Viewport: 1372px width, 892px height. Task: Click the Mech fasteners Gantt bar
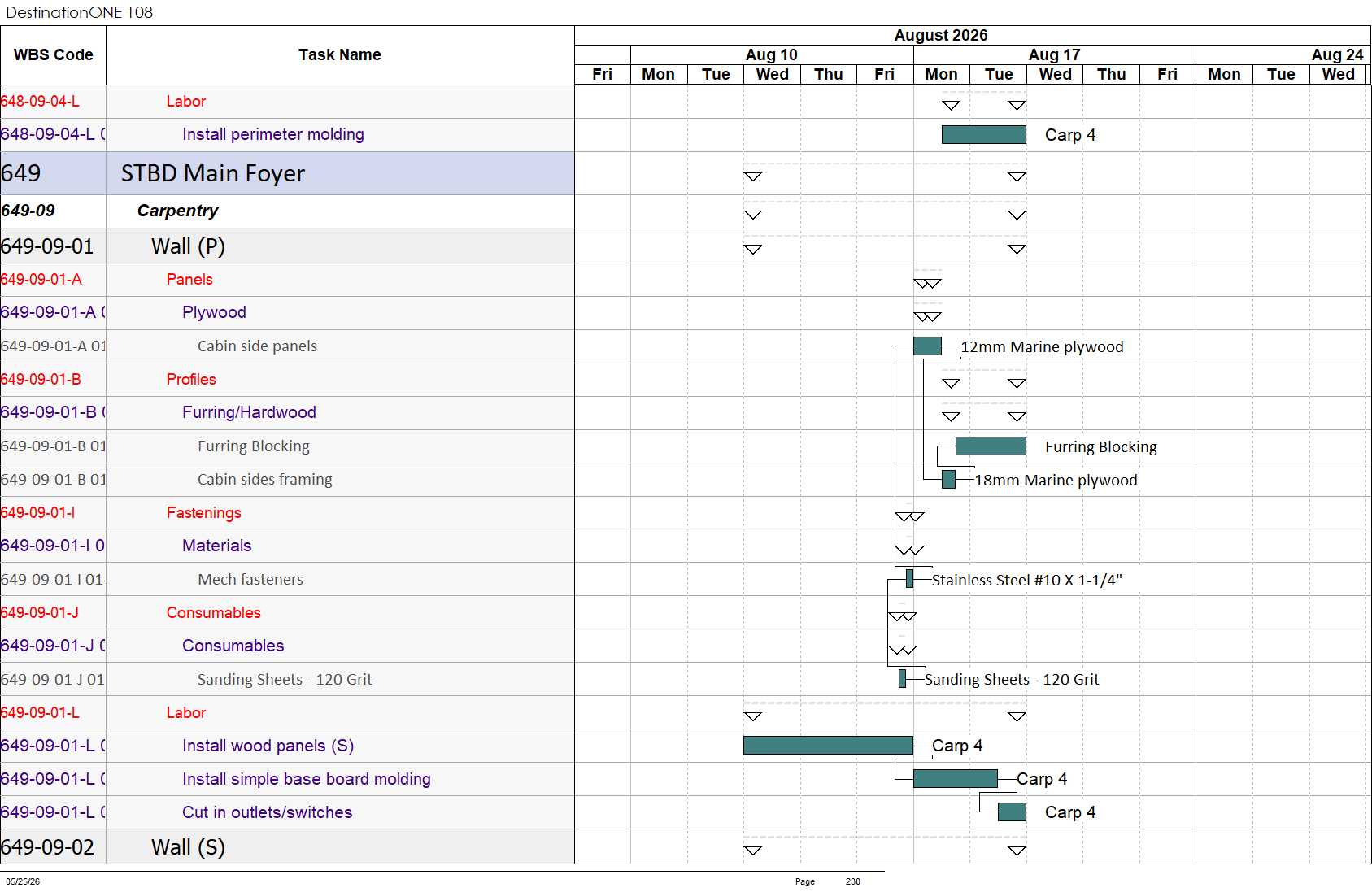[x=909, y=578]
